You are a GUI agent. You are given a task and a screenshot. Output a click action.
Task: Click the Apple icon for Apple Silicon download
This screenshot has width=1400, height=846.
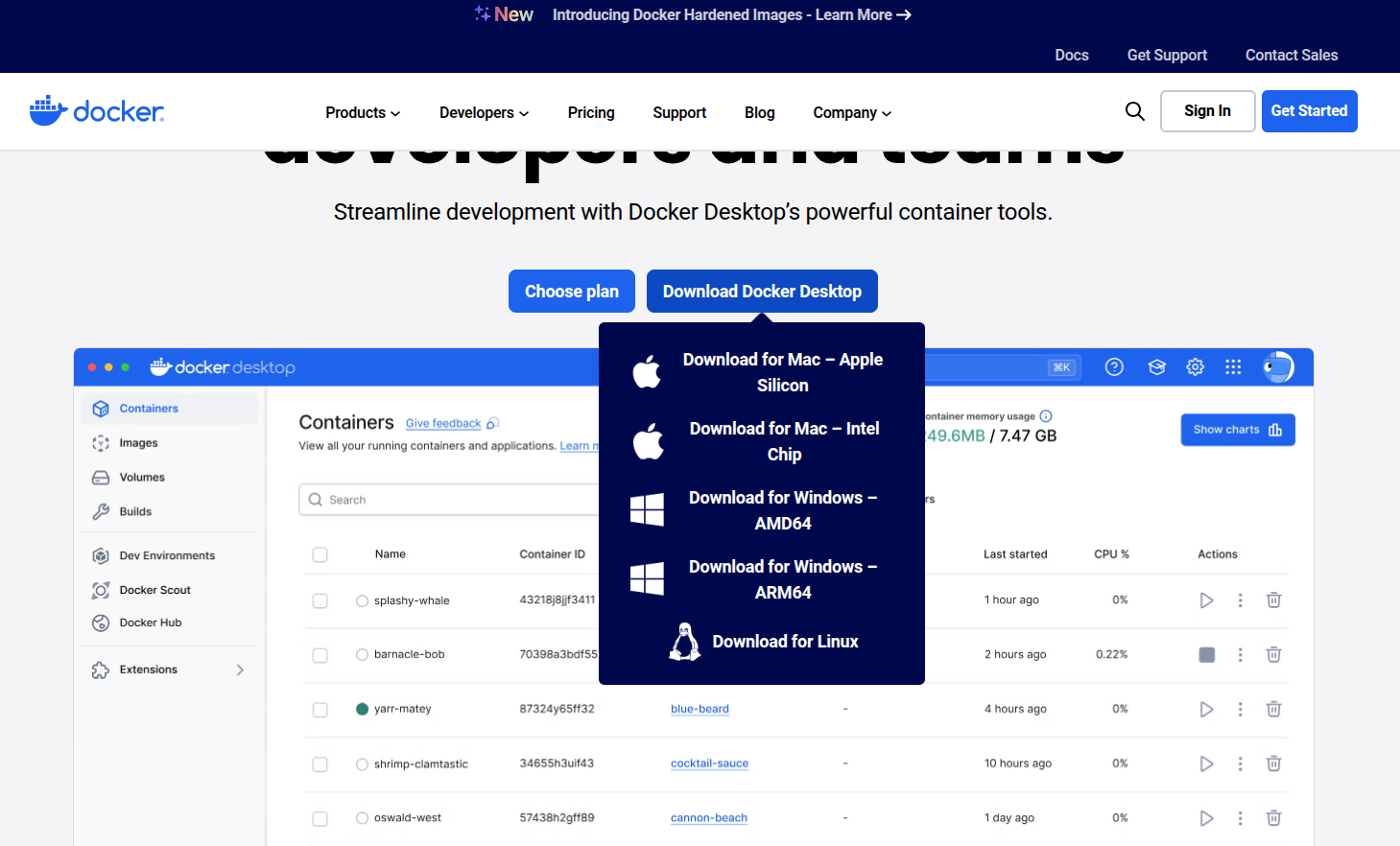(647, 372)
